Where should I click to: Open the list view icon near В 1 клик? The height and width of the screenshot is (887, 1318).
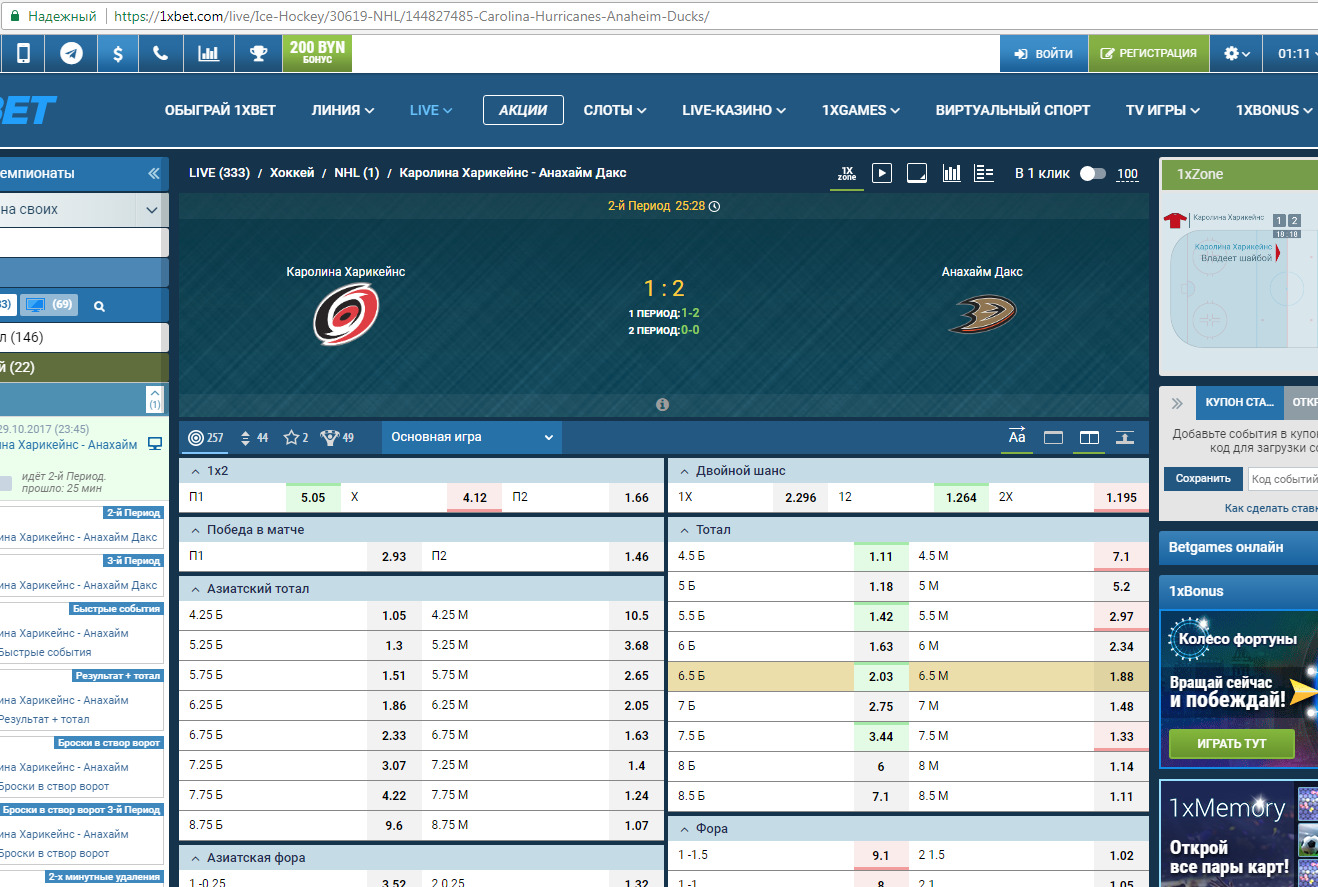(x=984, y=173)
